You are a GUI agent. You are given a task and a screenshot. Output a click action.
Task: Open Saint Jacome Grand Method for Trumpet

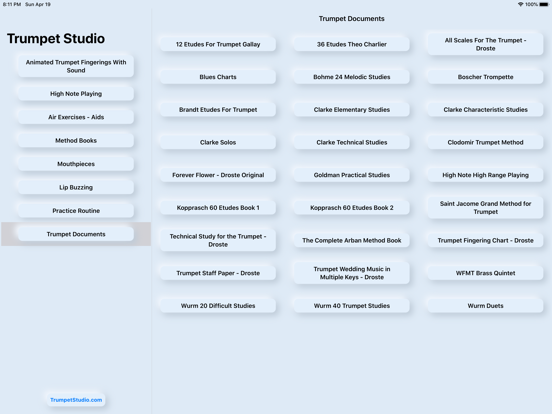[x=485, y=208]
